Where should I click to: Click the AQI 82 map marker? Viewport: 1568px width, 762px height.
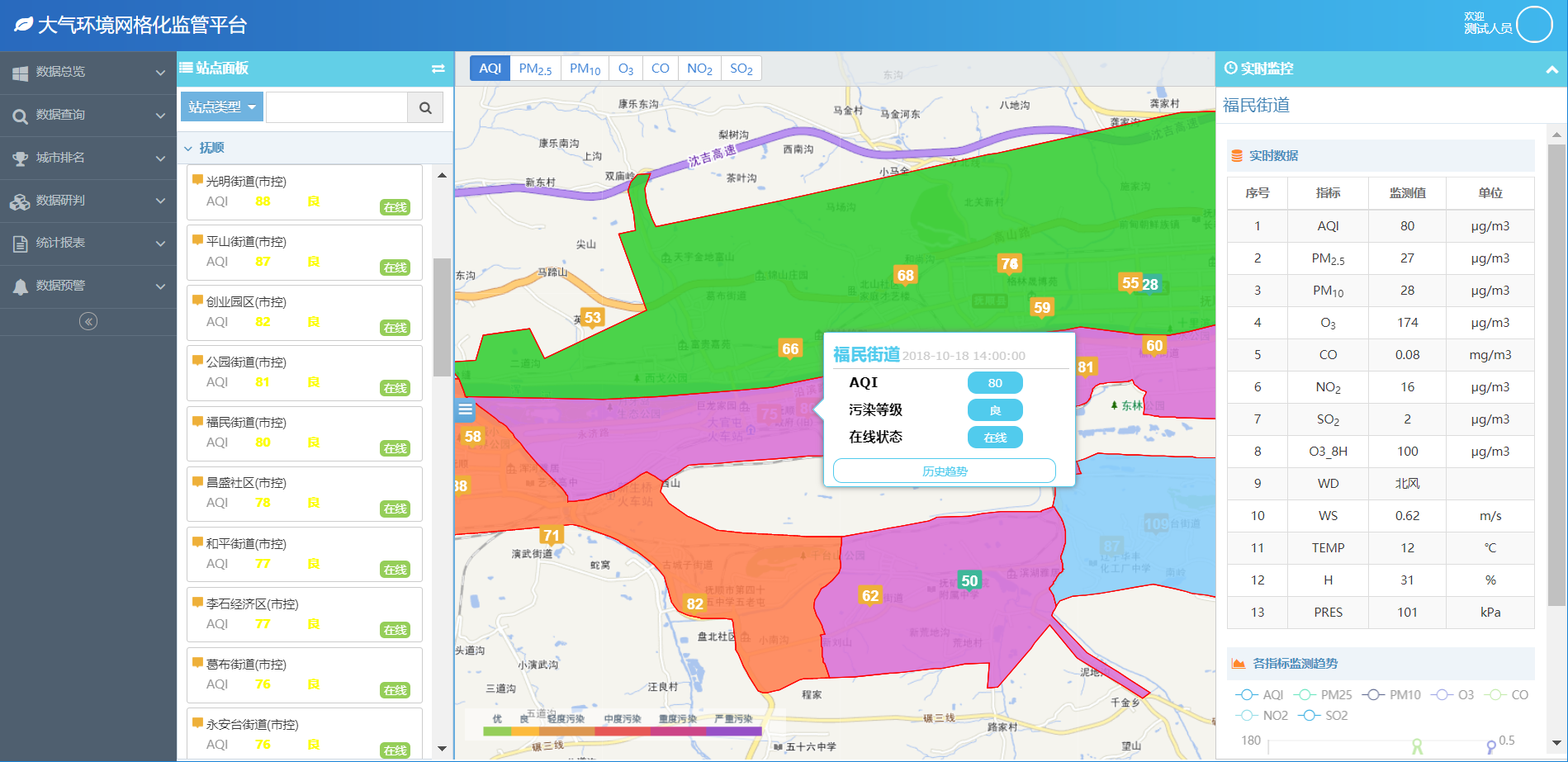695,603
